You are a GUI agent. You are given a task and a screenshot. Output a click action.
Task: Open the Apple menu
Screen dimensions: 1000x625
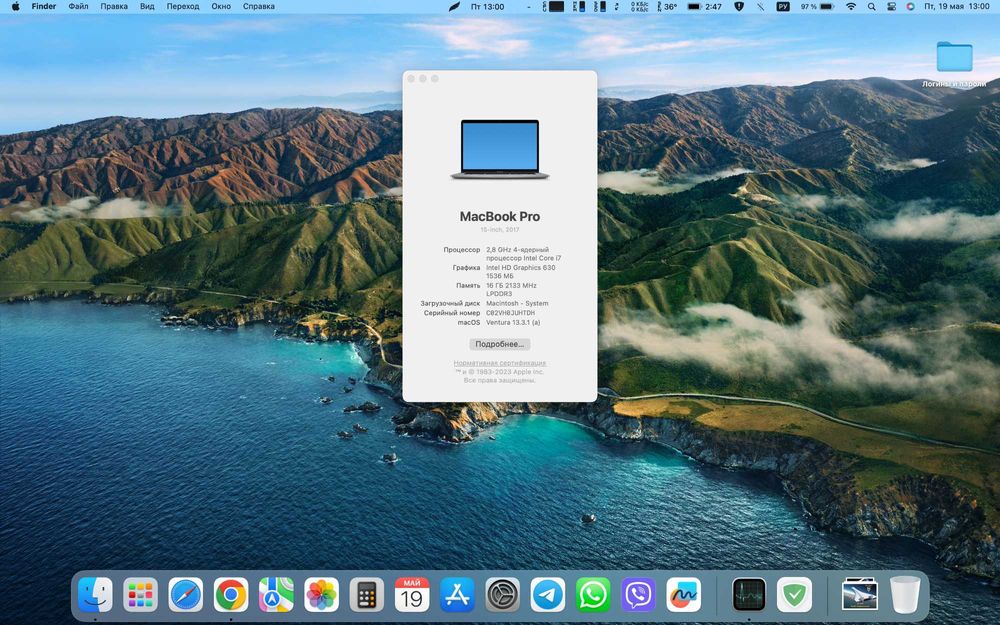point(16,6)
